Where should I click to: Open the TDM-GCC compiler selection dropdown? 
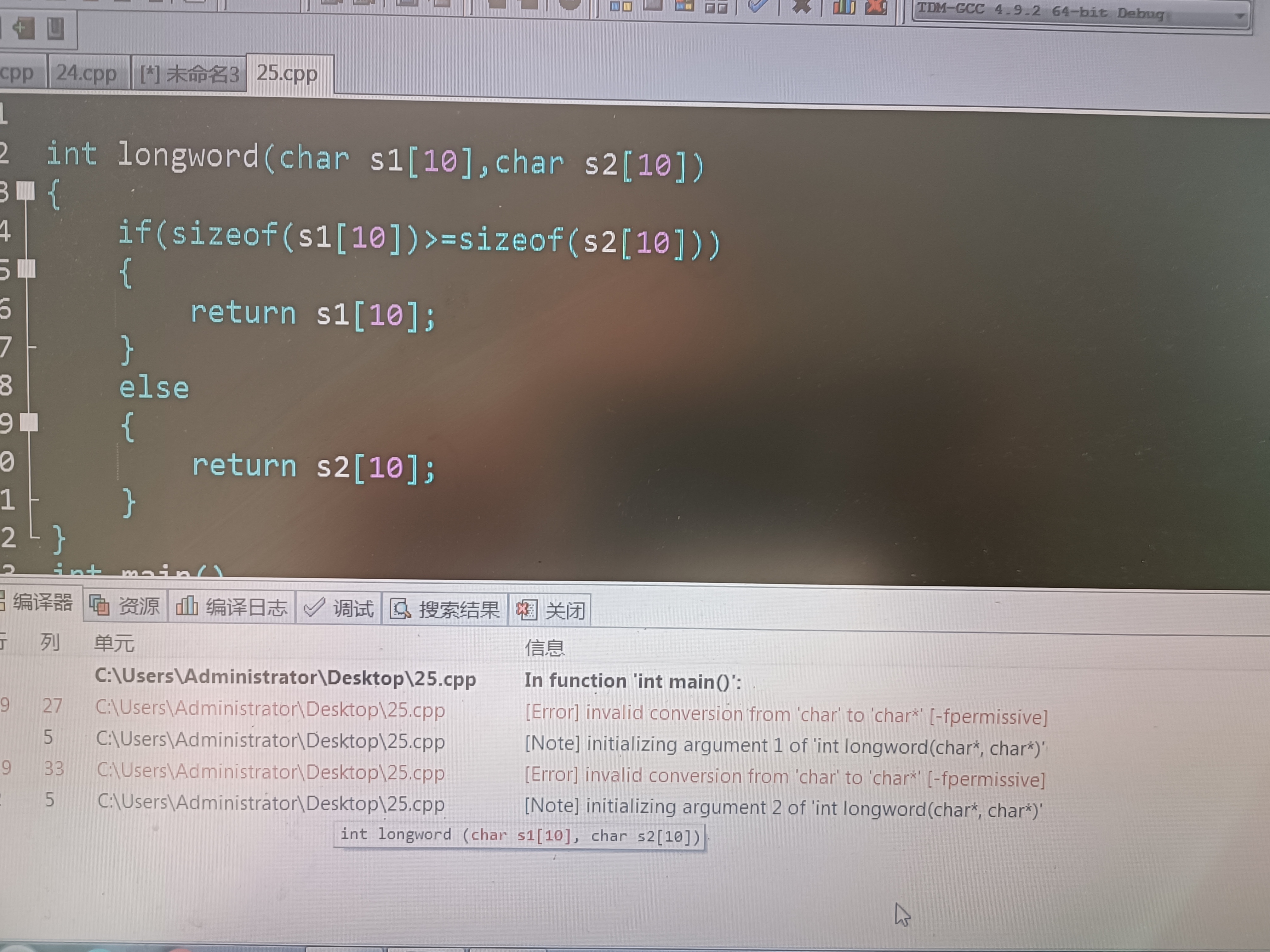(1239, 16)
